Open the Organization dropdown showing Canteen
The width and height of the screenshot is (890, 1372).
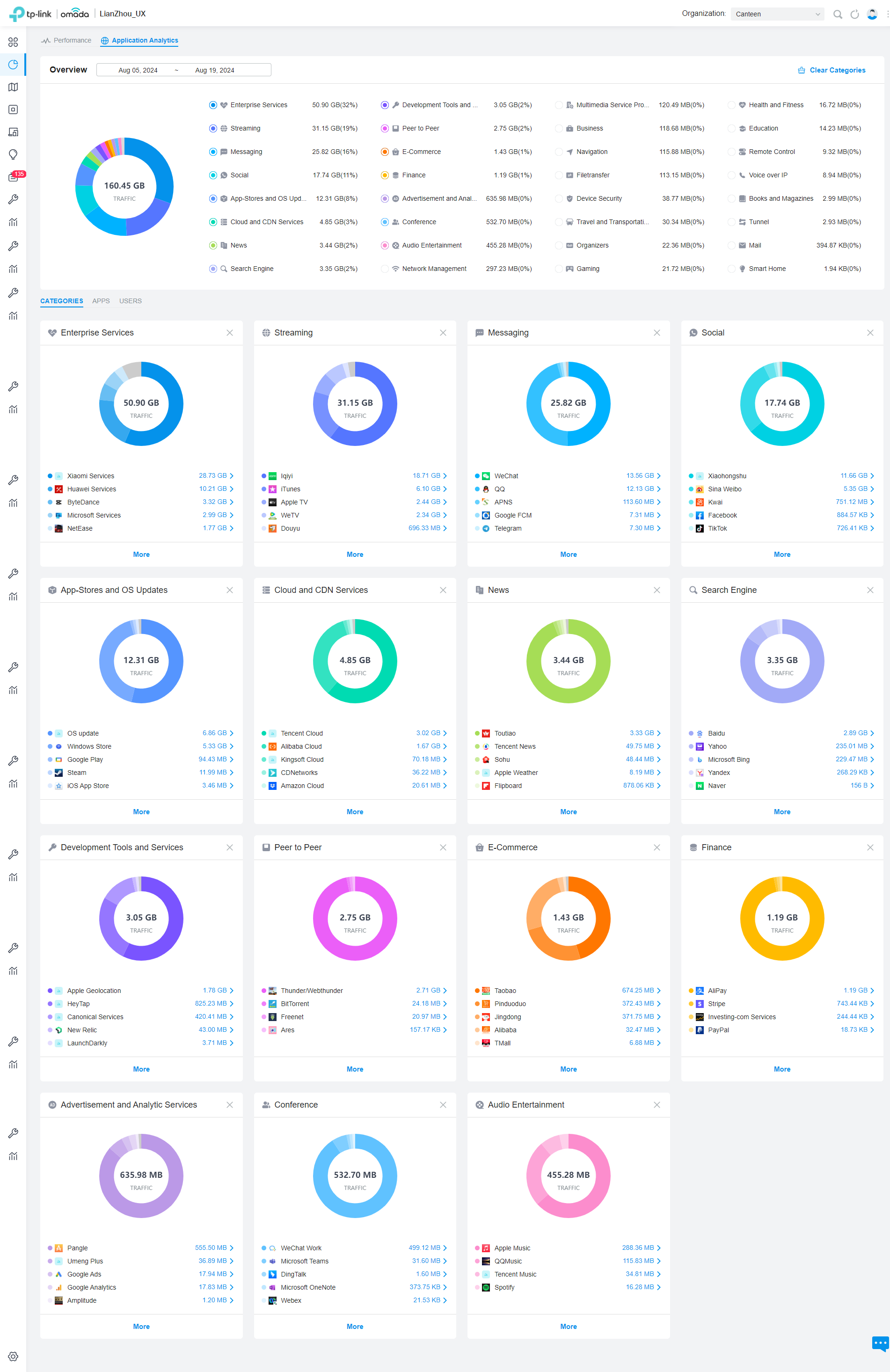[x=777, y=14]
